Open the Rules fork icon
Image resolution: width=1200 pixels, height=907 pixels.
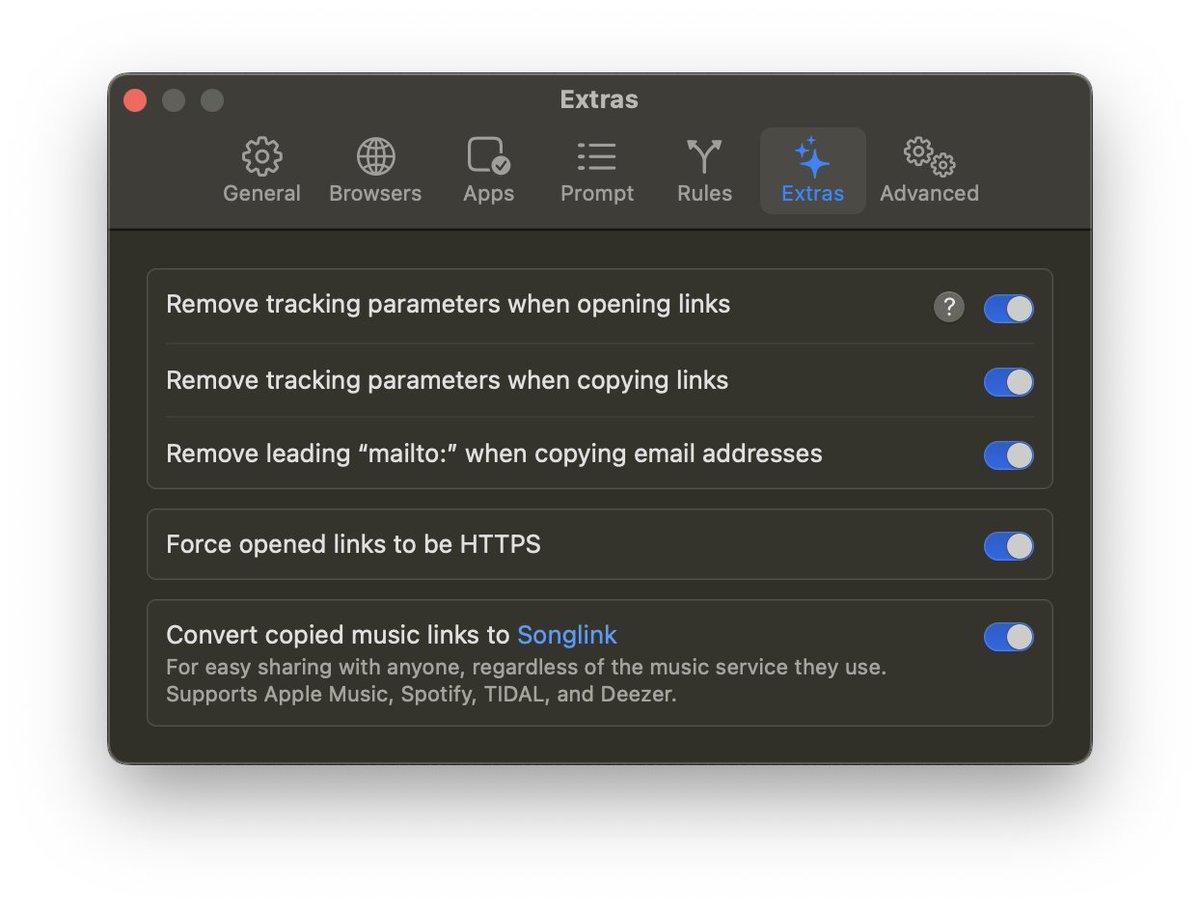click(x=704, y=156)
